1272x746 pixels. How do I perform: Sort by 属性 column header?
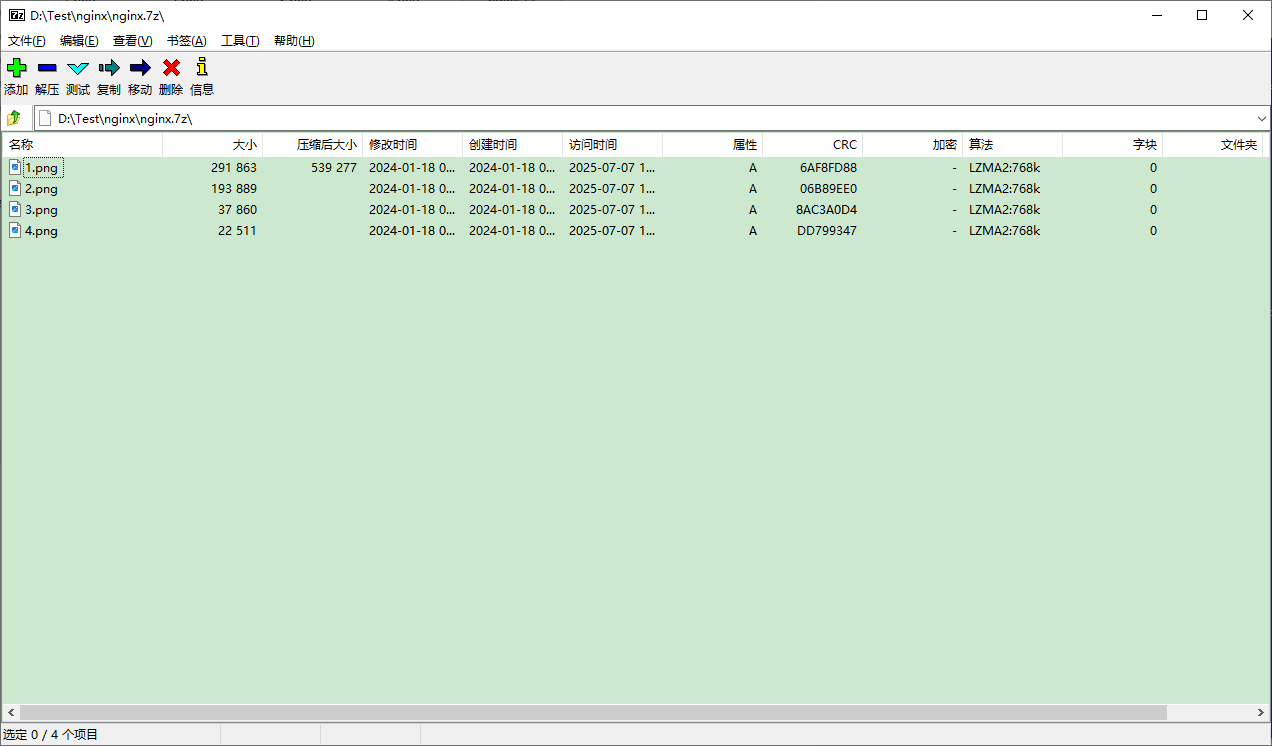[712, 145]
